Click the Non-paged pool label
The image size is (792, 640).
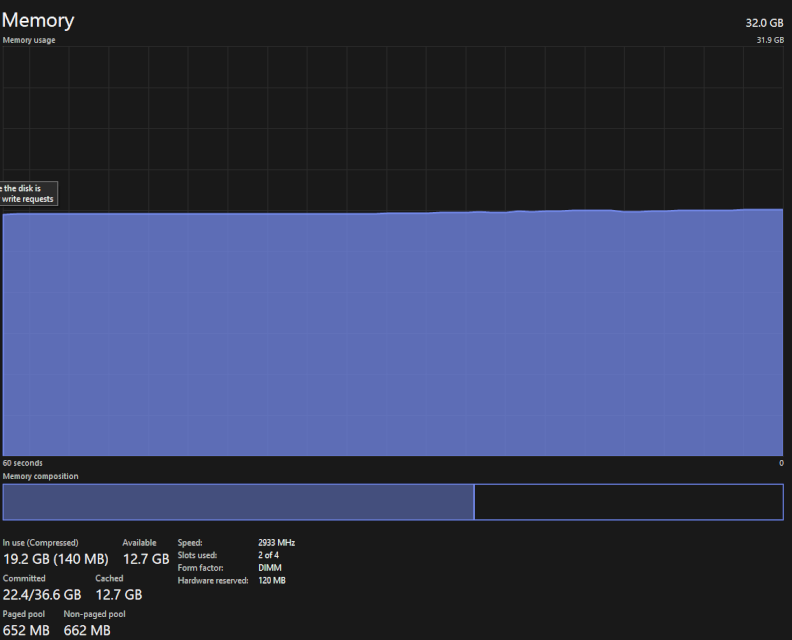(94, 614)
